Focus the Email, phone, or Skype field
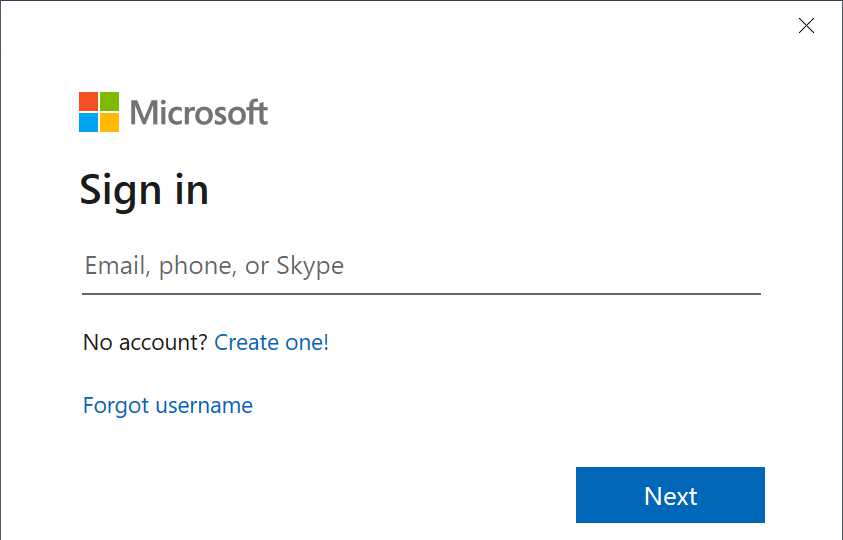The height and width of the screenshot is (540, 843). [420, 266]
